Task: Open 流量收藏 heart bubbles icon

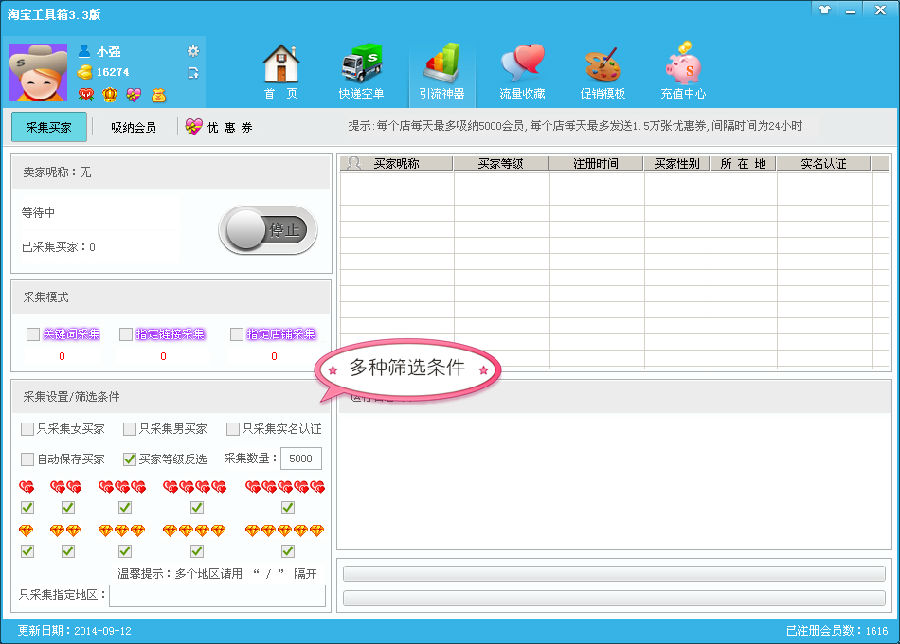Action: coord(522,72)
